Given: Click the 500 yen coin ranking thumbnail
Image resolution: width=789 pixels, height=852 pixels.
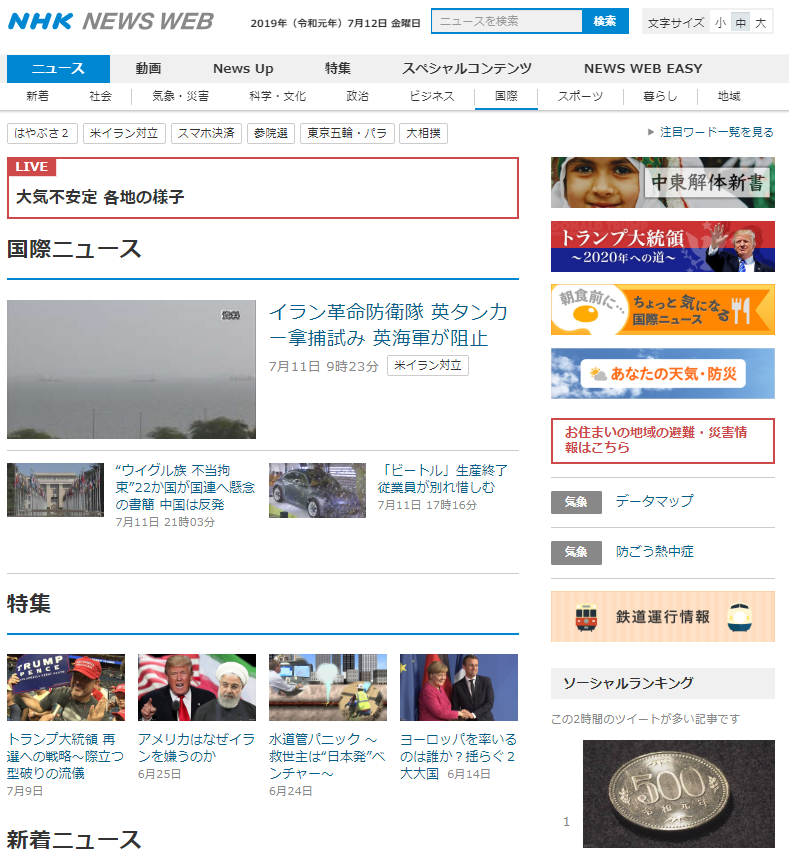Looking at the screenshot, I should tap(678, 793).
